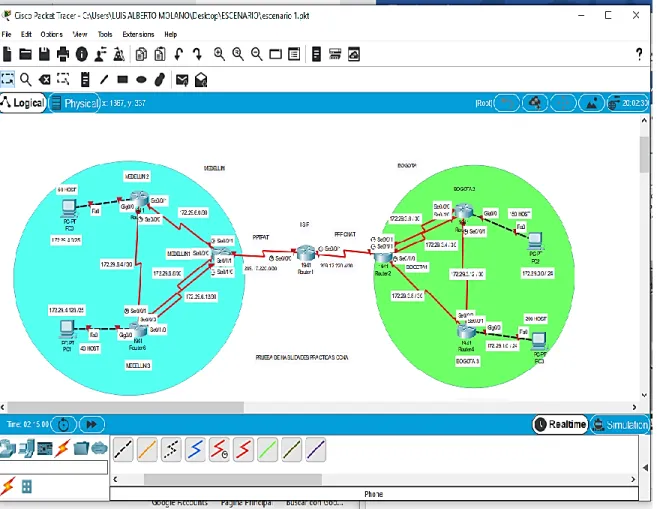Open file using folder toolbar icon
657x509 pixels.
pyautogui.click(x=26, y=54)
